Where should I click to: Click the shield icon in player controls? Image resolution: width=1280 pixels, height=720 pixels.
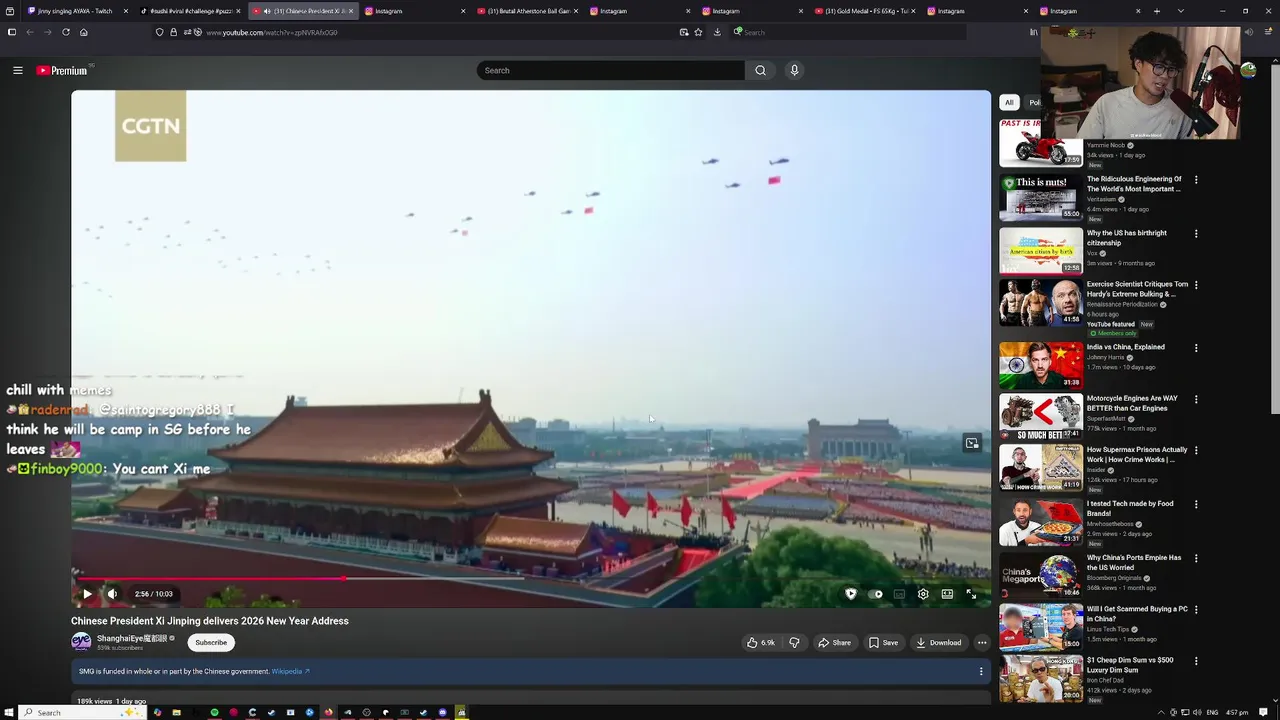pyautogui.click(x=851, y=594)
